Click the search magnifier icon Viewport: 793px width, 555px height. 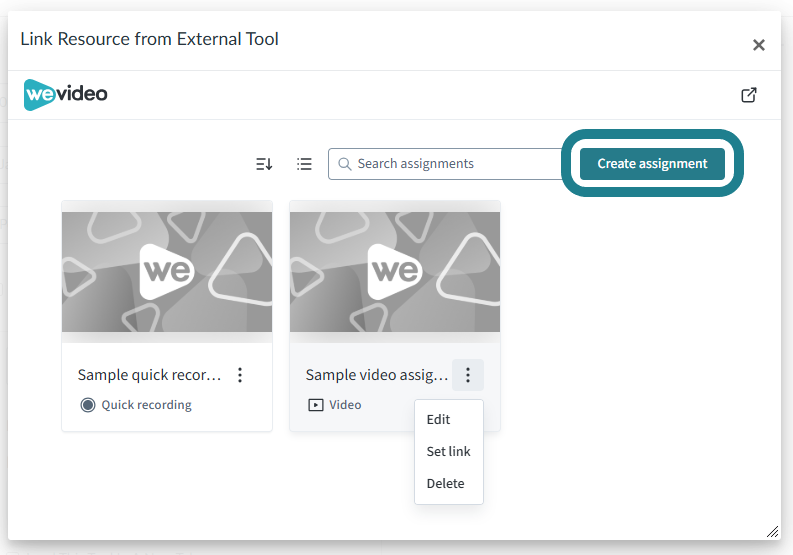[x=345, y=164]
